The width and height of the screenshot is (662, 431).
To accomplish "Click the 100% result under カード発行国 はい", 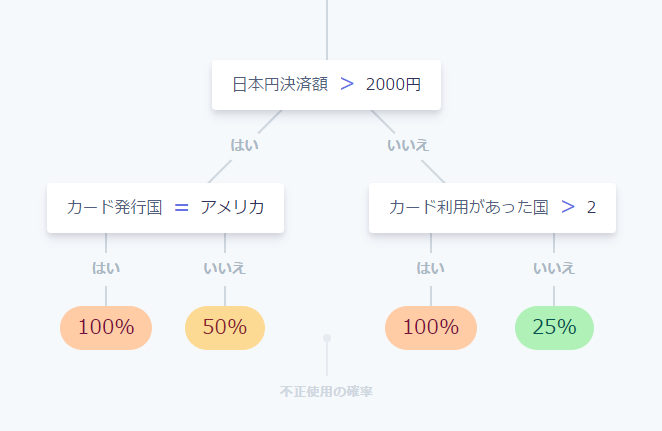I will pyautogui.click(x=106, y=328).
